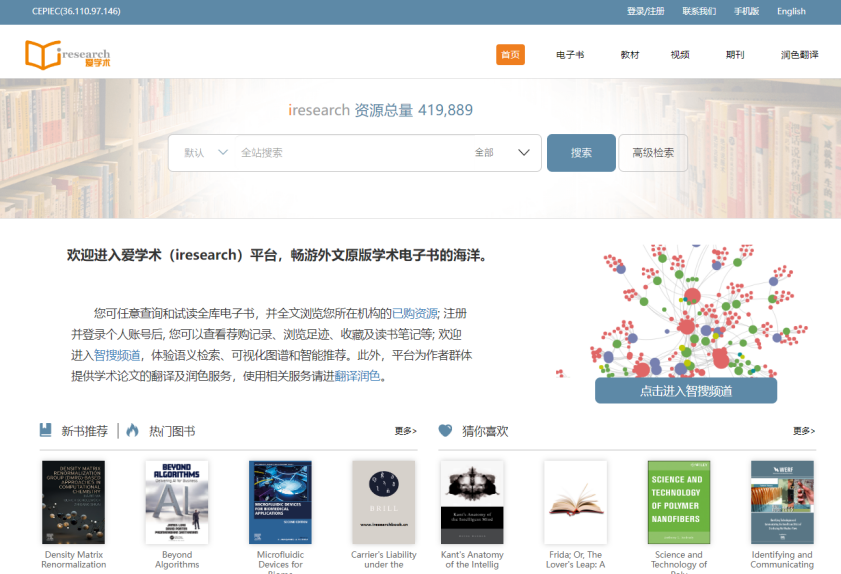Open Density Matrix Renormalization book cover
841x574 pixels.
click(x=73, y=502)
